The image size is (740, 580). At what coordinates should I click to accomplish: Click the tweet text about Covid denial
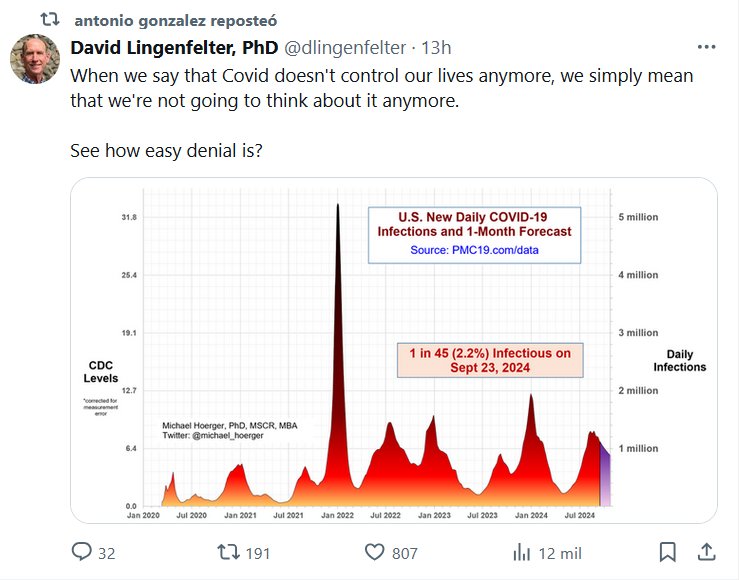[x=381, y=88]
